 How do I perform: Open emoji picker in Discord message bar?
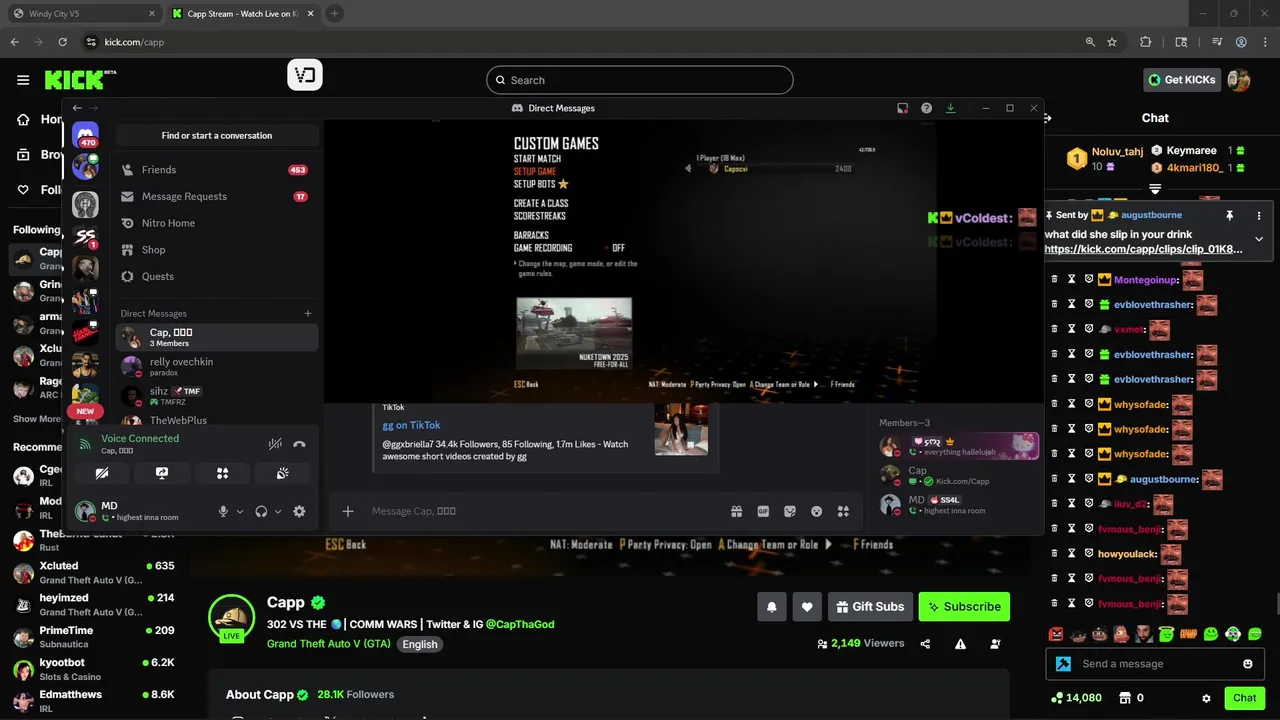click(x=817, y=511)
